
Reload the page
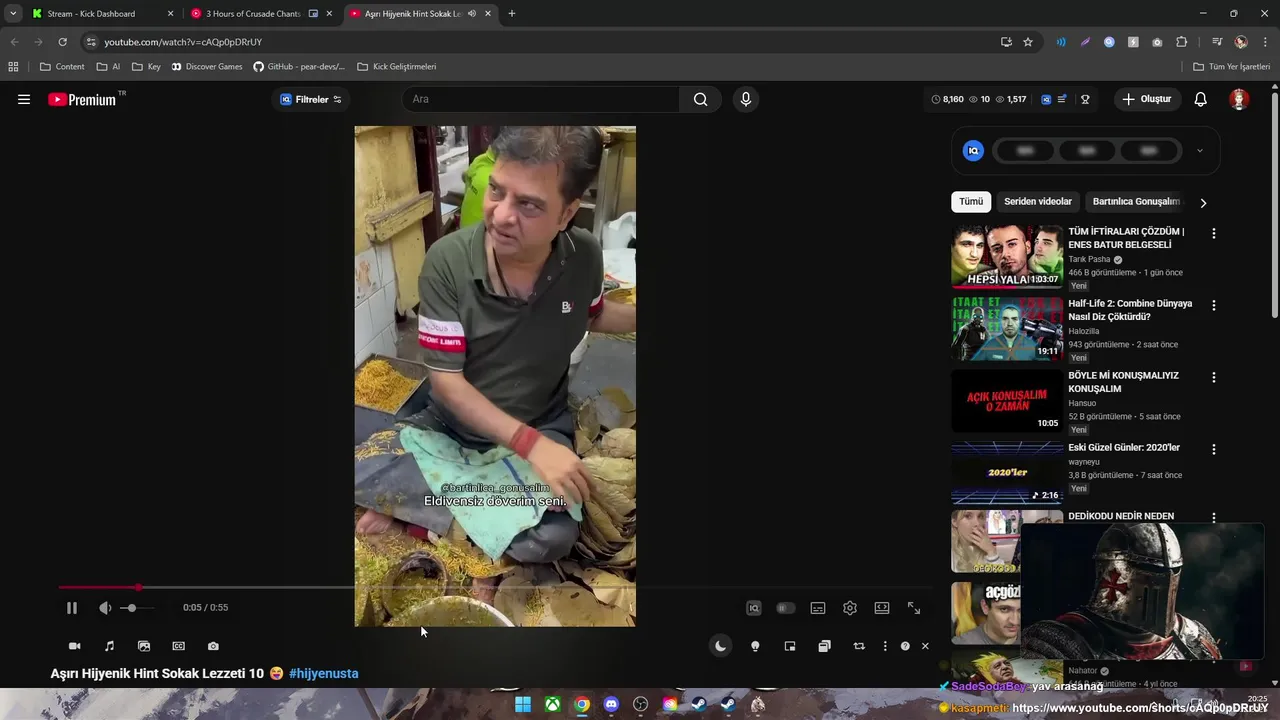pos(62,42)
